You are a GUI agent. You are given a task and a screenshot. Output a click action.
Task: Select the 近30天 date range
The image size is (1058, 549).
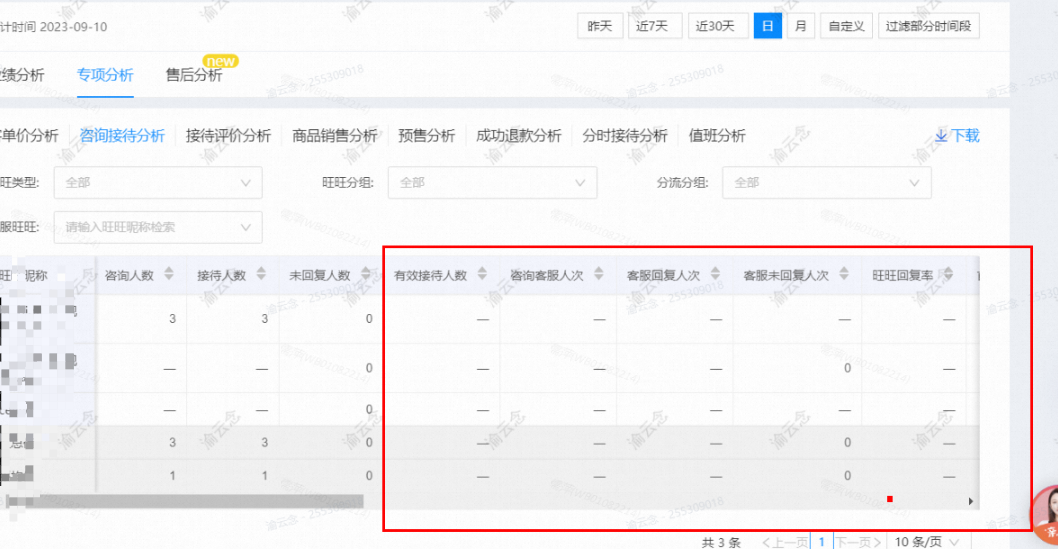tap(717, 26)
